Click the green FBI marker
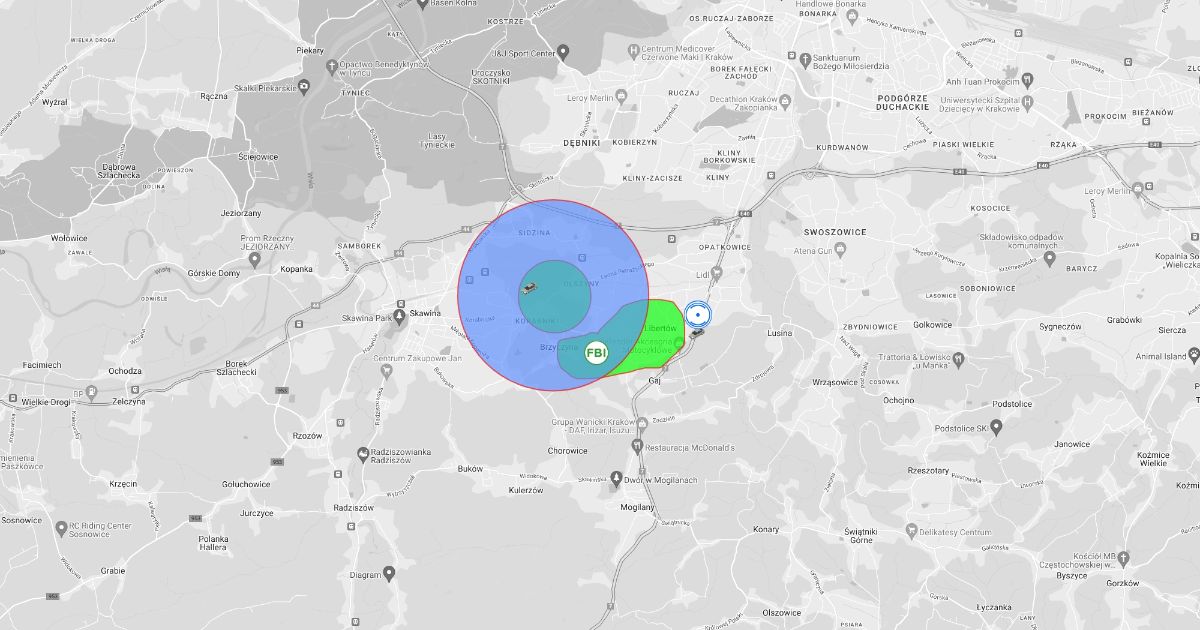Screen dimensions: 1200x630 [x=596, y=353]
